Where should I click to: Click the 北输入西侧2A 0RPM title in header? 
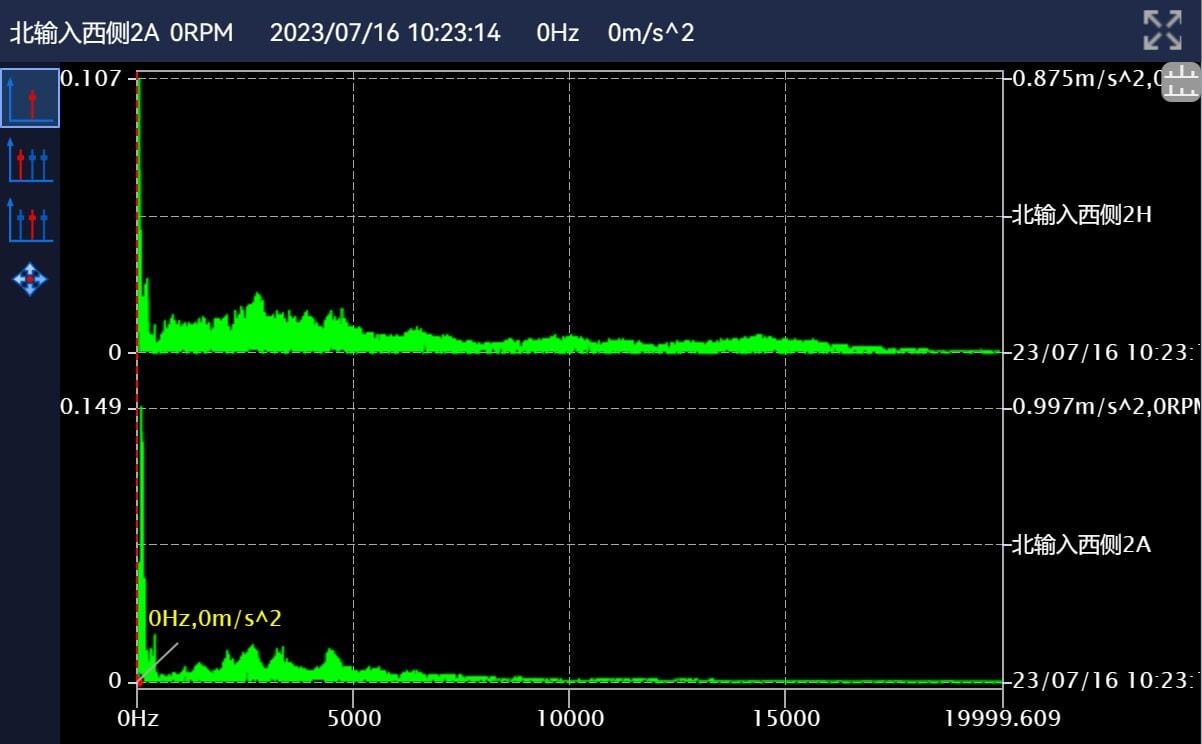click(x=121, y=32)
